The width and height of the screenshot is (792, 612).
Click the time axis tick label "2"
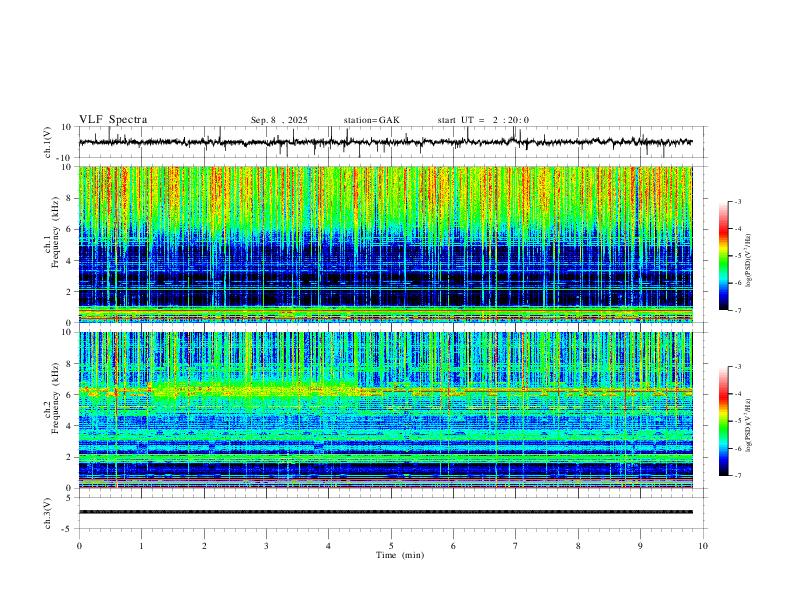pos(204,546)
